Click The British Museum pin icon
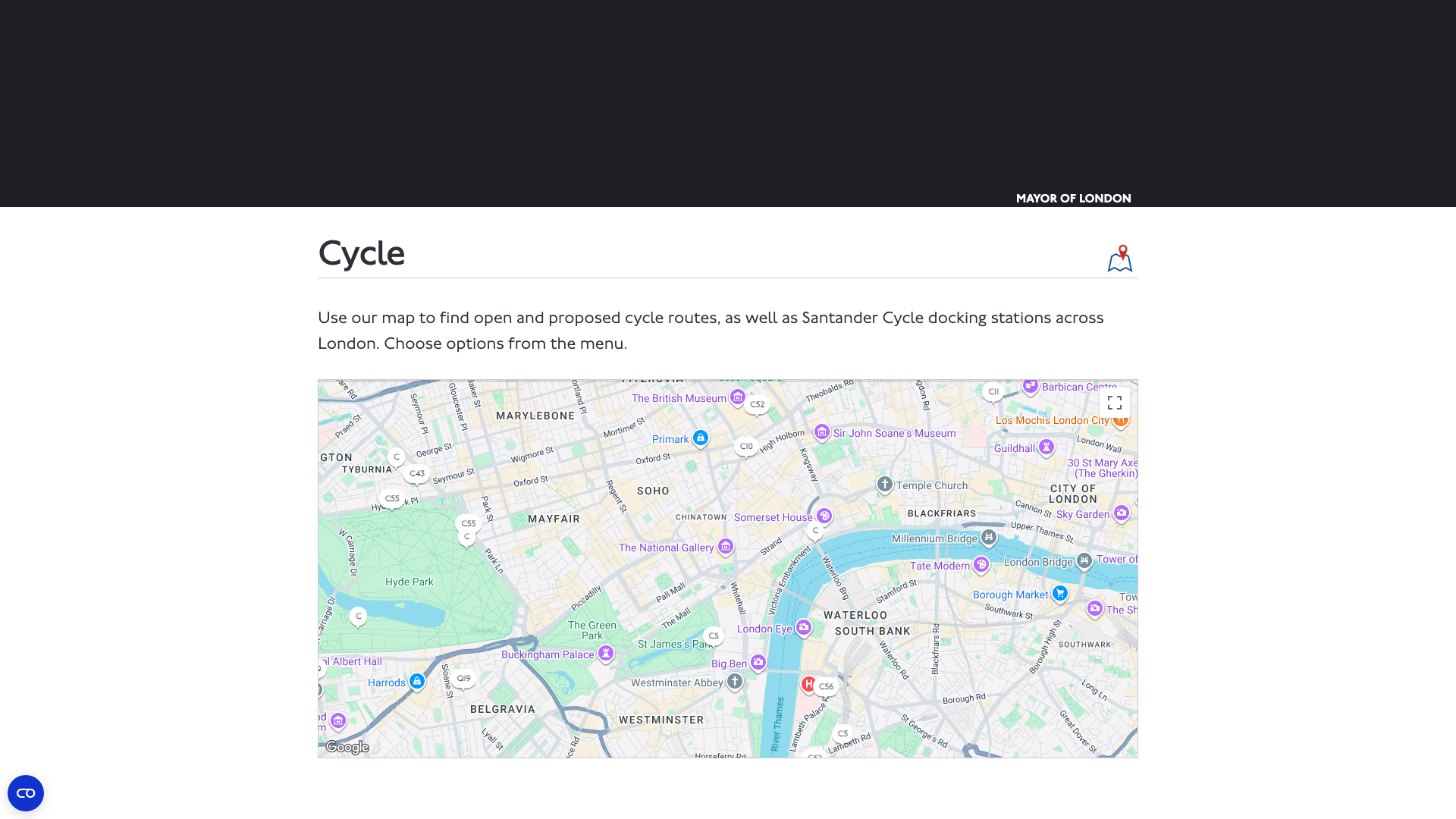 [x=737, y=397]
